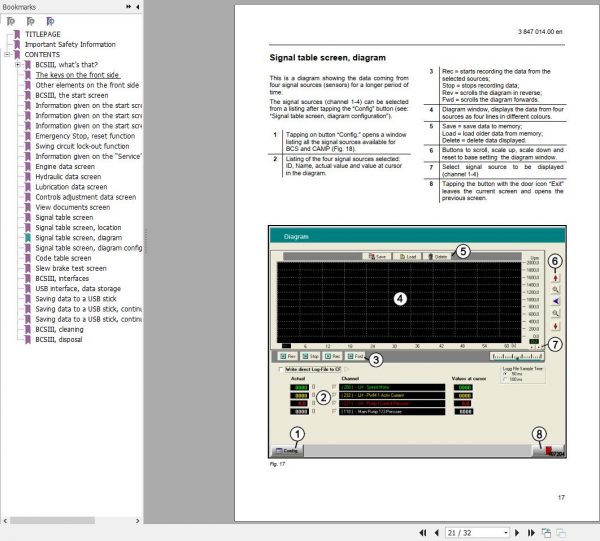Jump to the first page of the document
The width and height of the screenshot is (600, 541).
423,533
